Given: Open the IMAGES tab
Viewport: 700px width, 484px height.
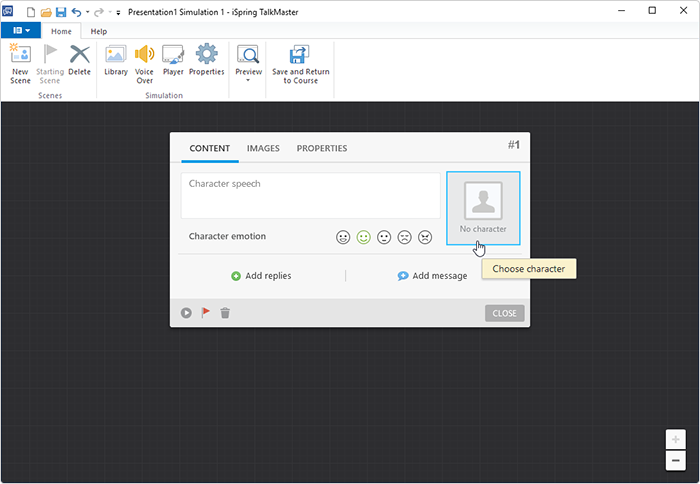Looking at the screenshot, I should point(263,148).
